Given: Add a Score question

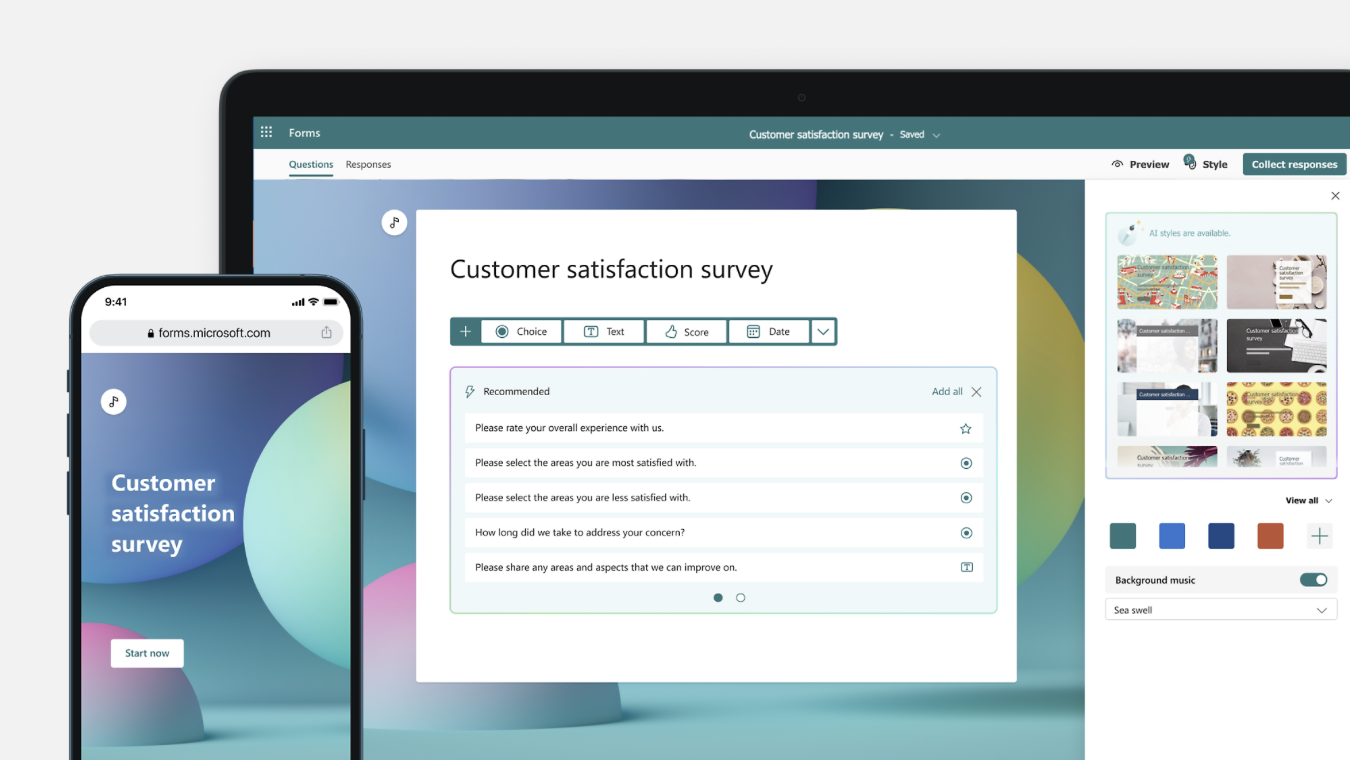Looking at the screenshot, I should click(686, 332).
